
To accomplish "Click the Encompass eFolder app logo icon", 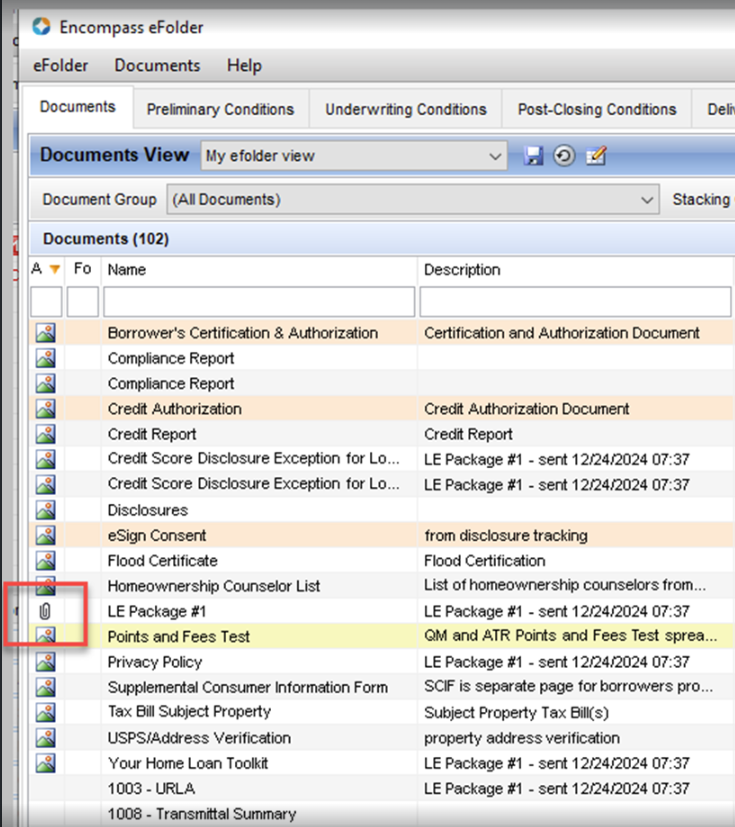I will tap(41, 26).
